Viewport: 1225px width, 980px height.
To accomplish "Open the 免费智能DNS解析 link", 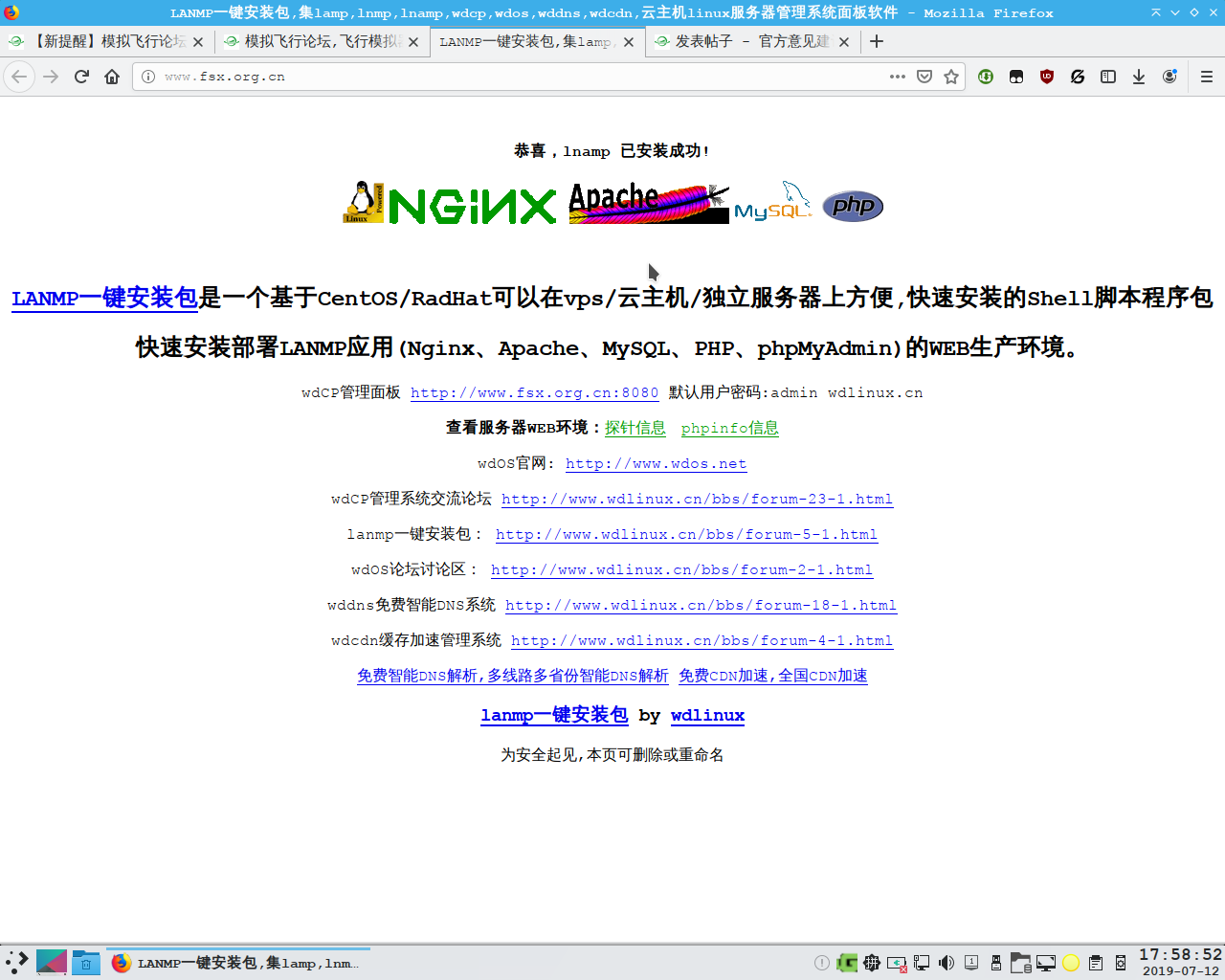I will click(x=513, y=676).
